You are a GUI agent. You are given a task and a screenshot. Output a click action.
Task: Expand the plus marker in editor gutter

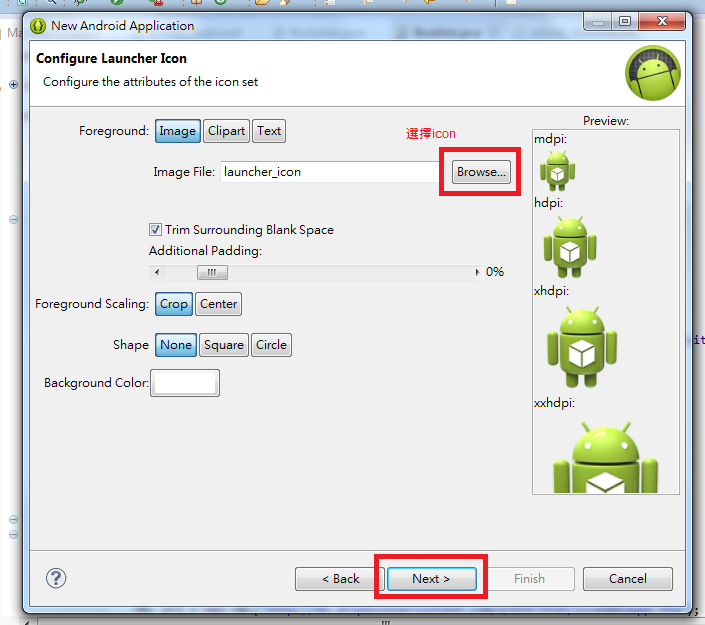[x=13, y=85]
